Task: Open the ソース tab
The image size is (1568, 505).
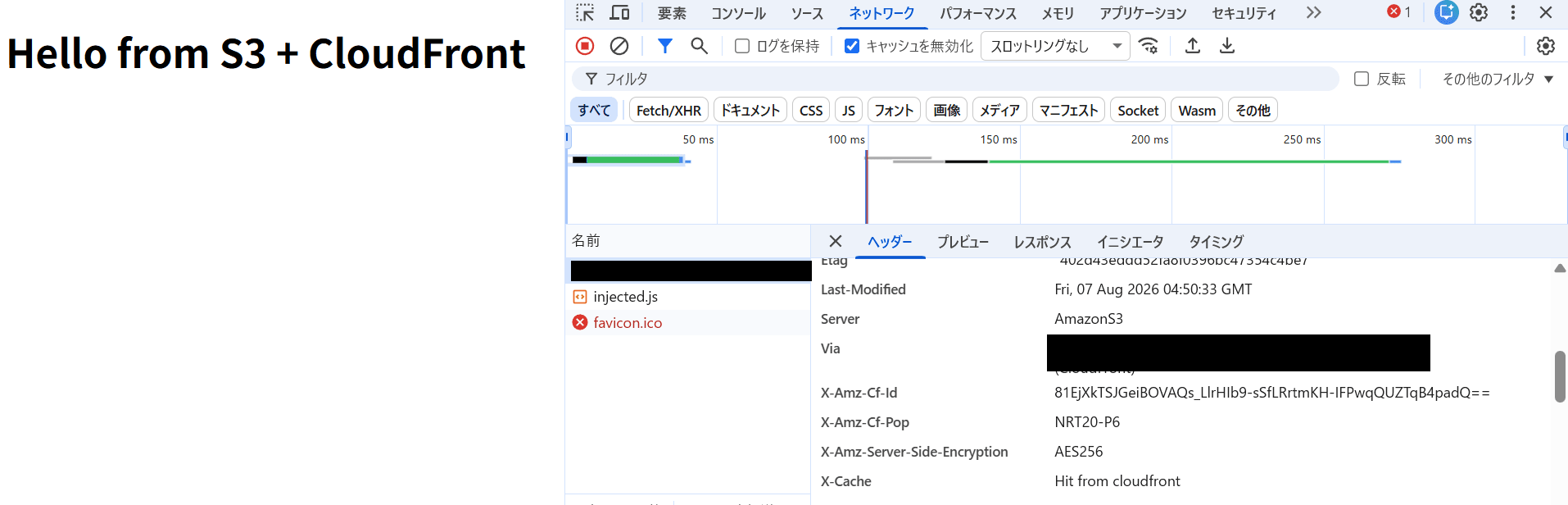Action: 807,13
